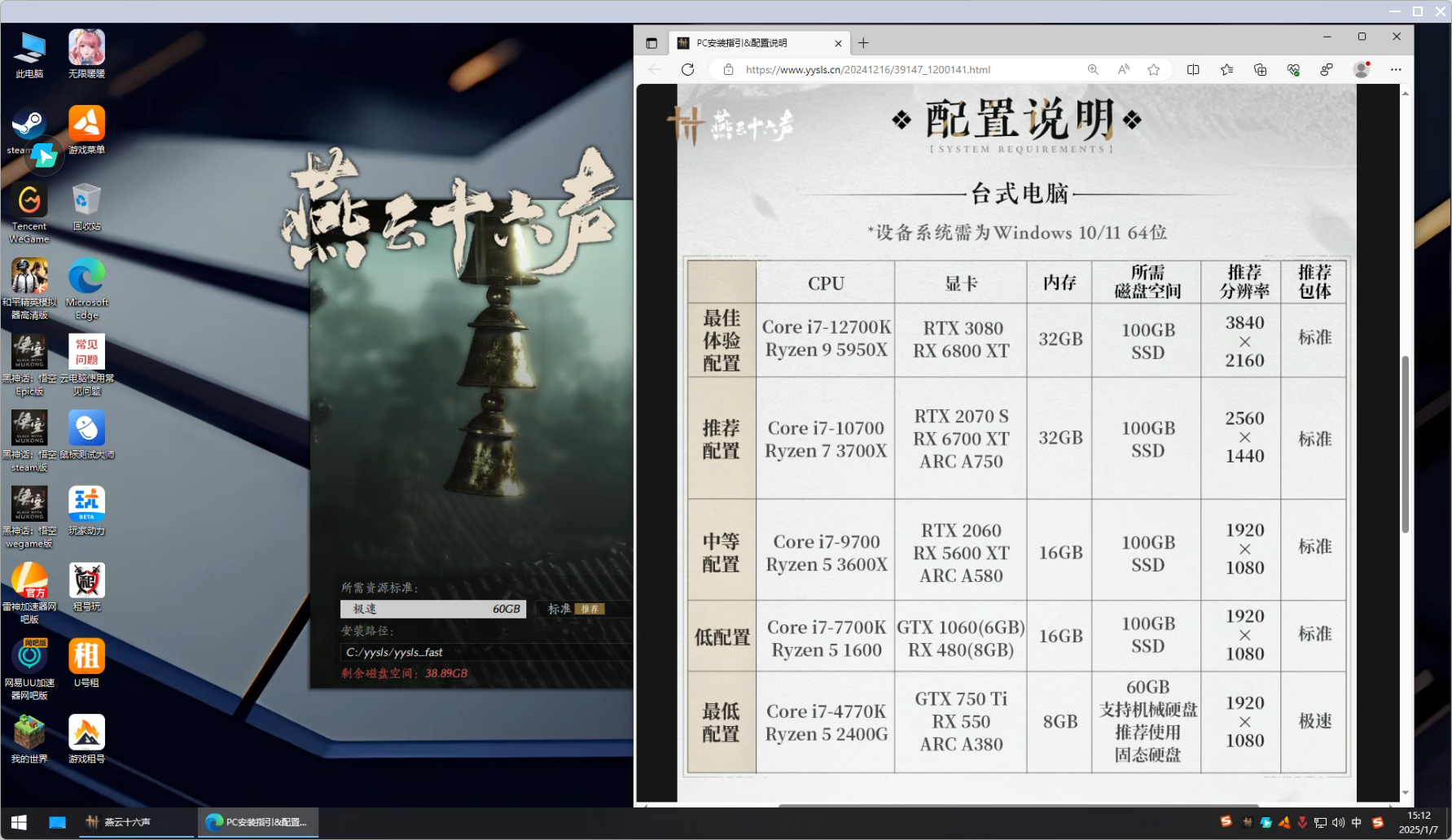Open 网易UU加速器网吧版 icon
1452x840 pixels.
pyautogui.click(x=29, y=670)
